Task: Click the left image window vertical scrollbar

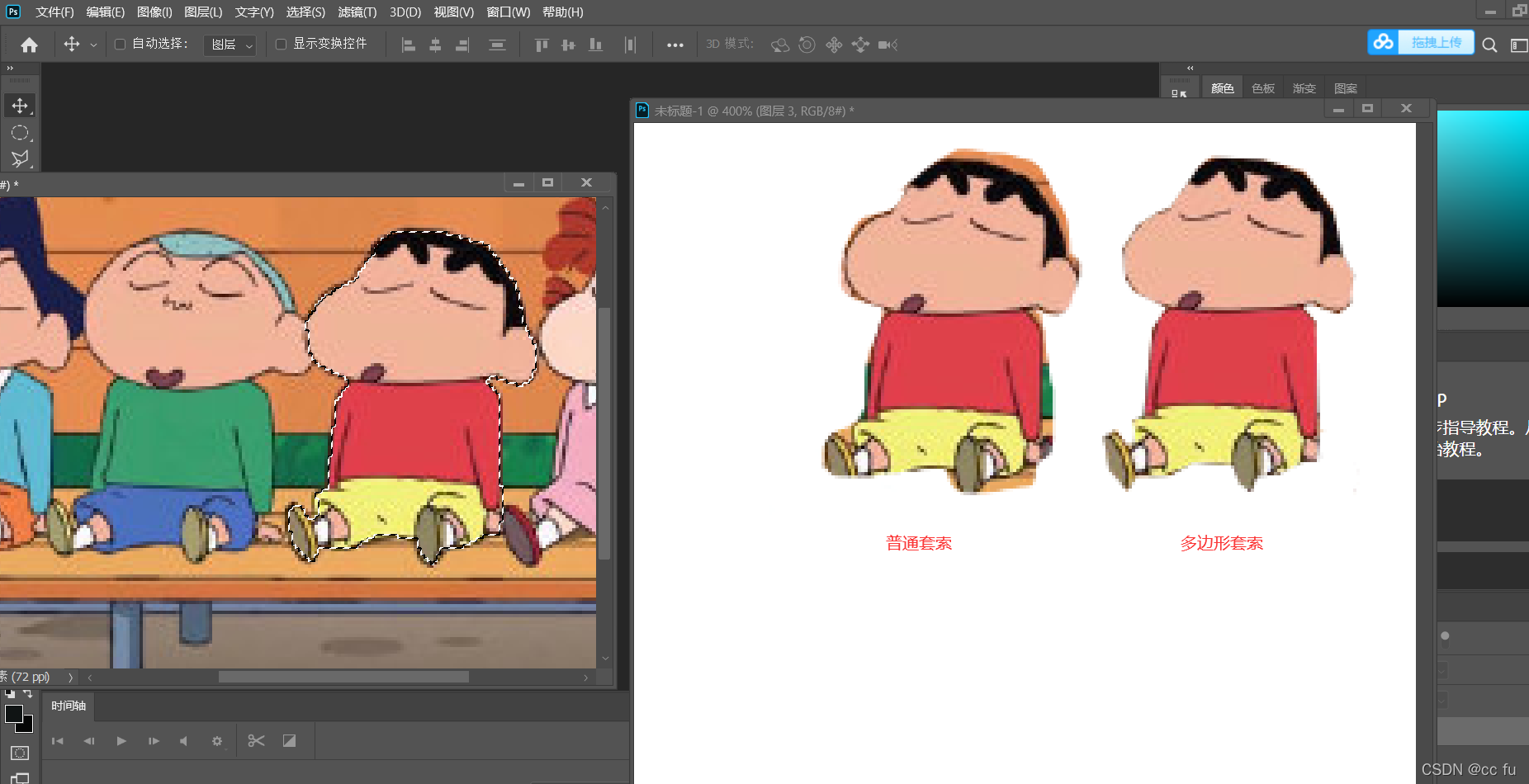Action: tap(604, 434)
